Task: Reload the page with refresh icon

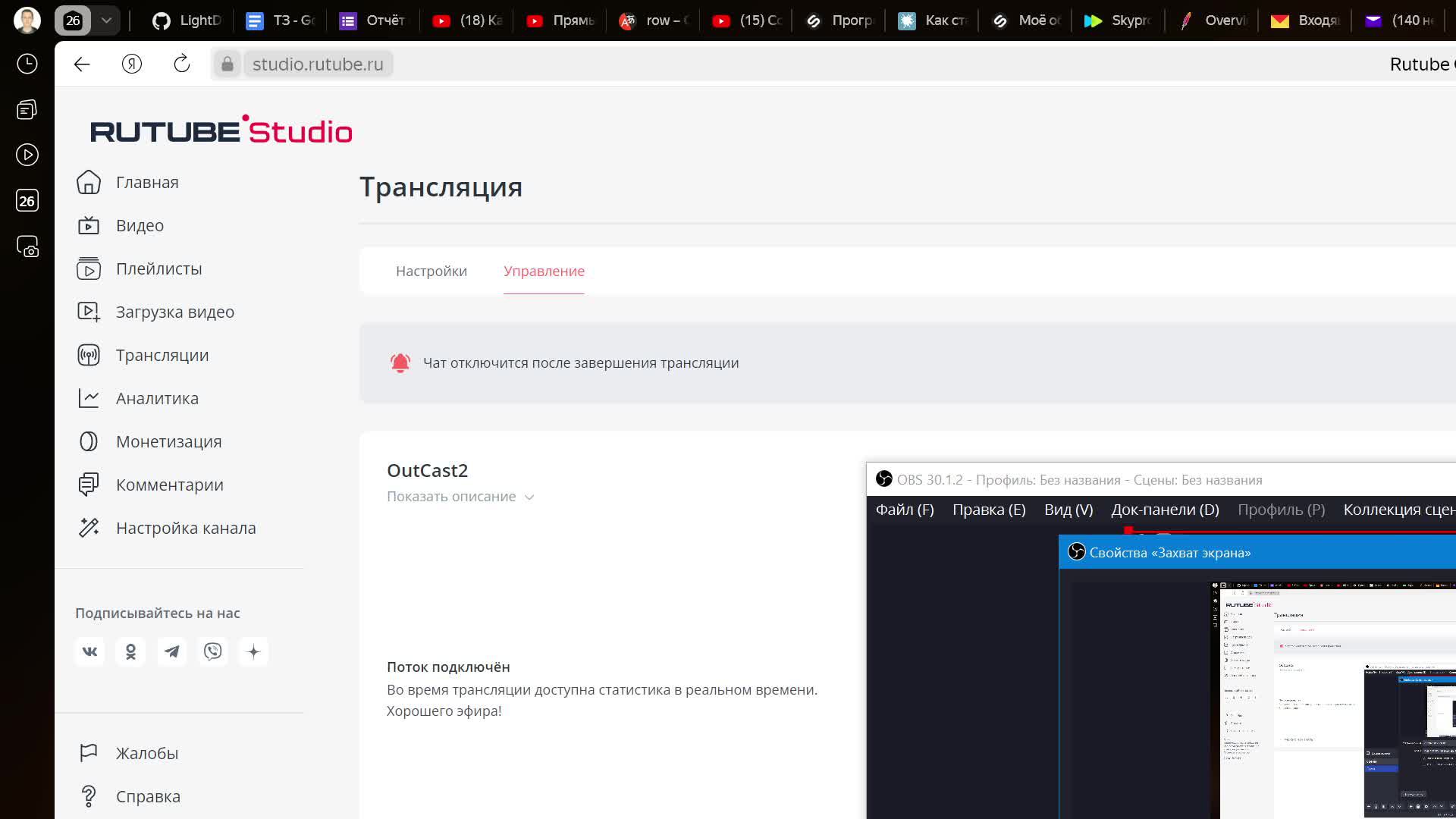Action: [182, 64]
